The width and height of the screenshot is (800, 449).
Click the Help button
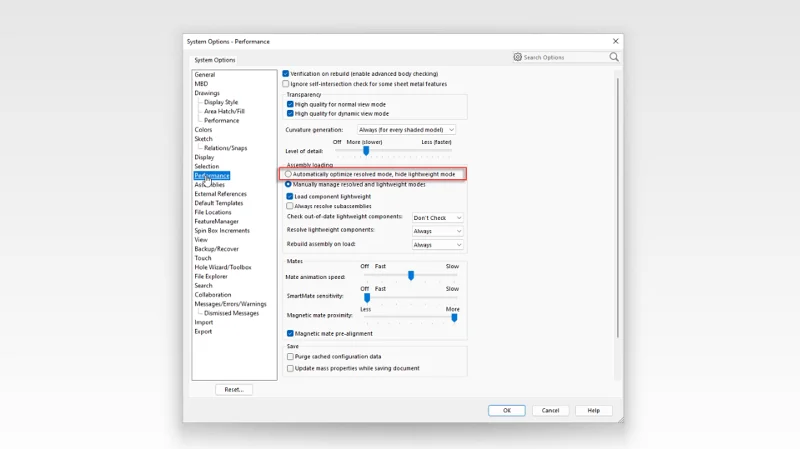593,410
